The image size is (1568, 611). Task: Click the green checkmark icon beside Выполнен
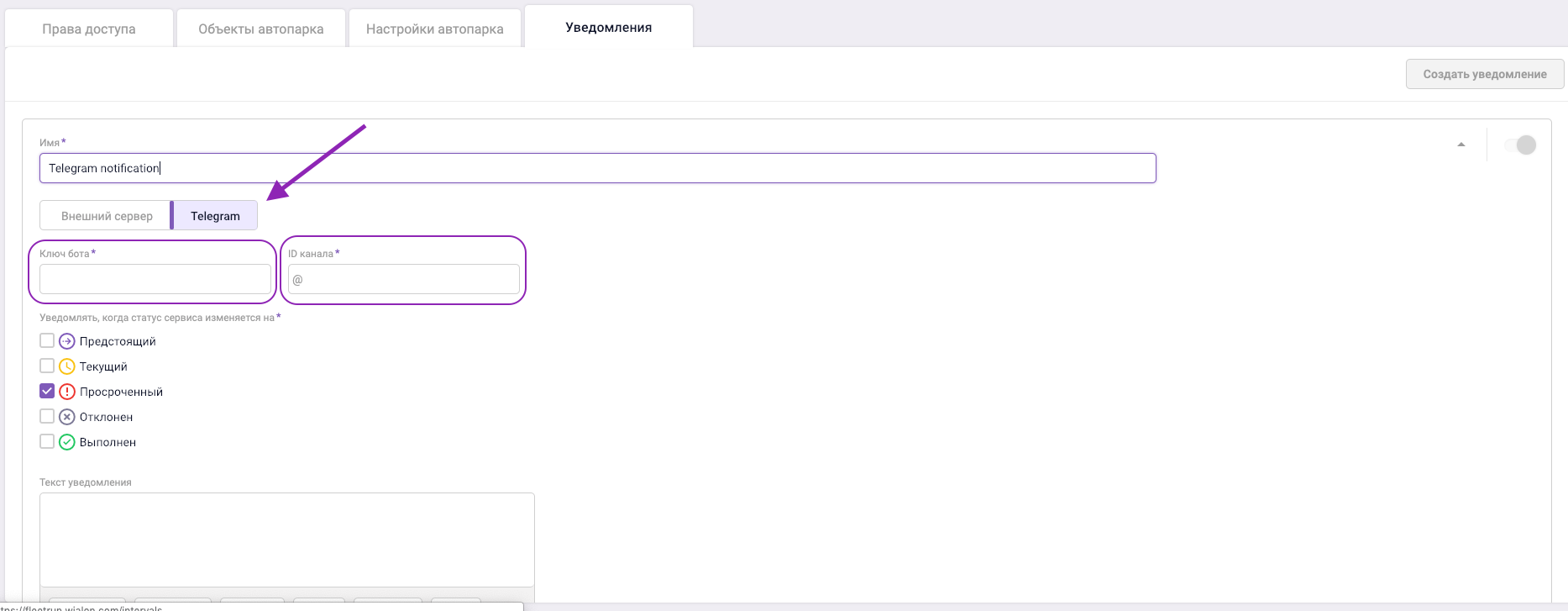point(67,442)
